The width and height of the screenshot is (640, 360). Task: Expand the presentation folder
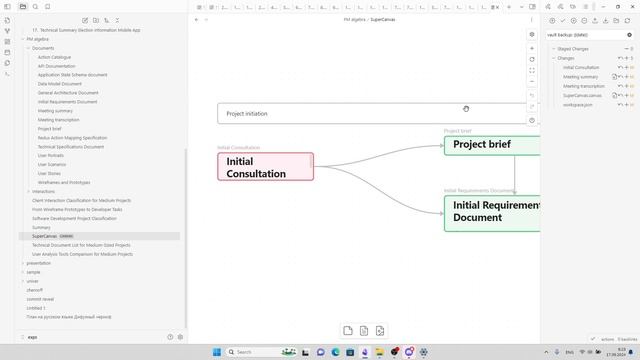[23, 263]
